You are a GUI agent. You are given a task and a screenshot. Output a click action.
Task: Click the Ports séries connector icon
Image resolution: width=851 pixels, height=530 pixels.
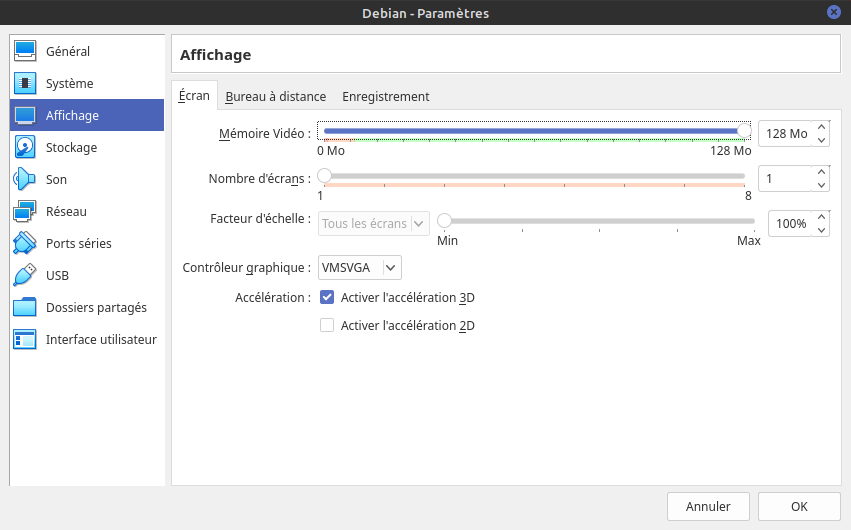click(x=25, y=243)
